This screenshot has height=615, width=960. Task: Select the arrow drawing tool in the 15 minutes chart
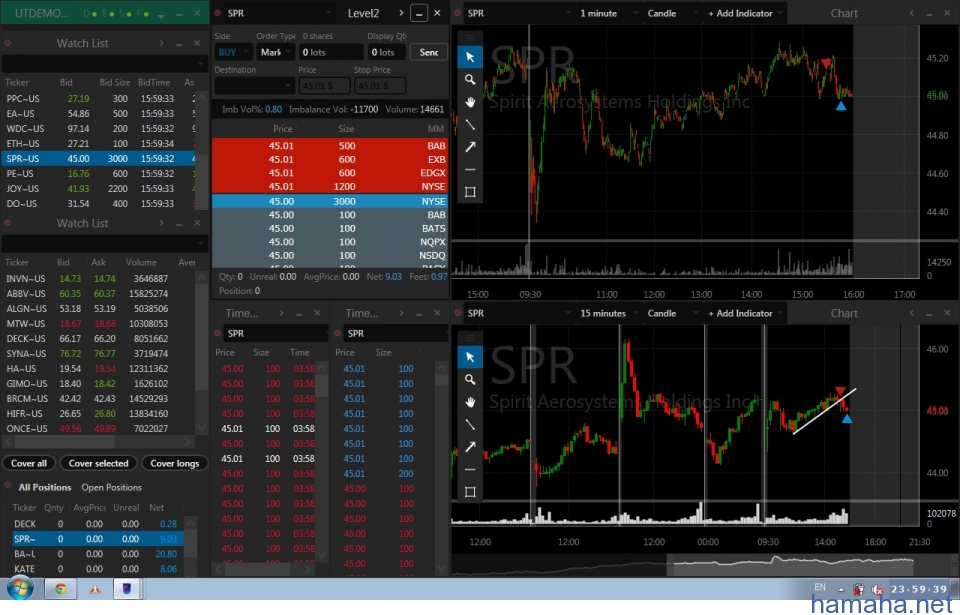[x=470, y=447]
